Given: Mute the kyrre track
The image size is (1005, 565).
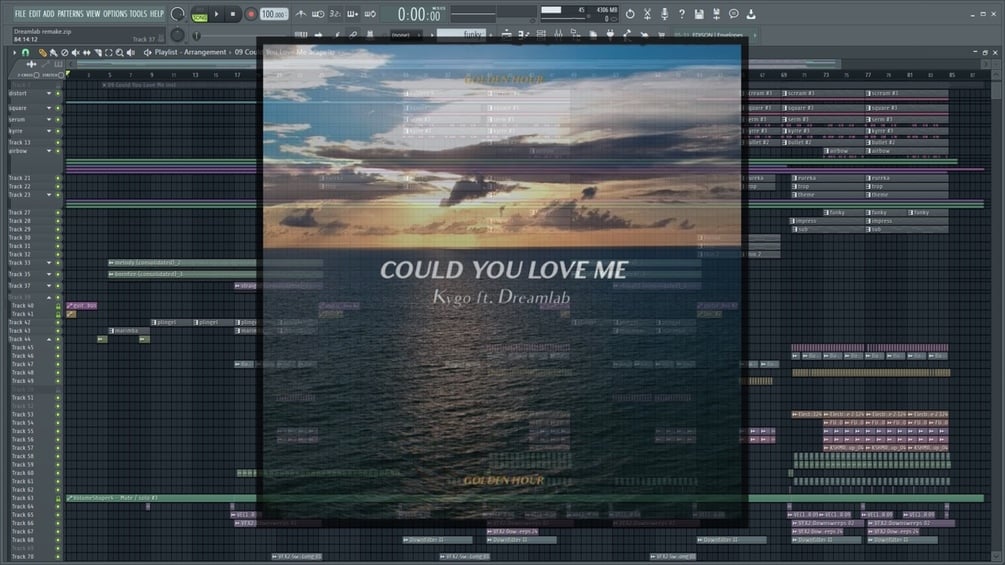Looking at the screenshot, I should tap(58, 131).
